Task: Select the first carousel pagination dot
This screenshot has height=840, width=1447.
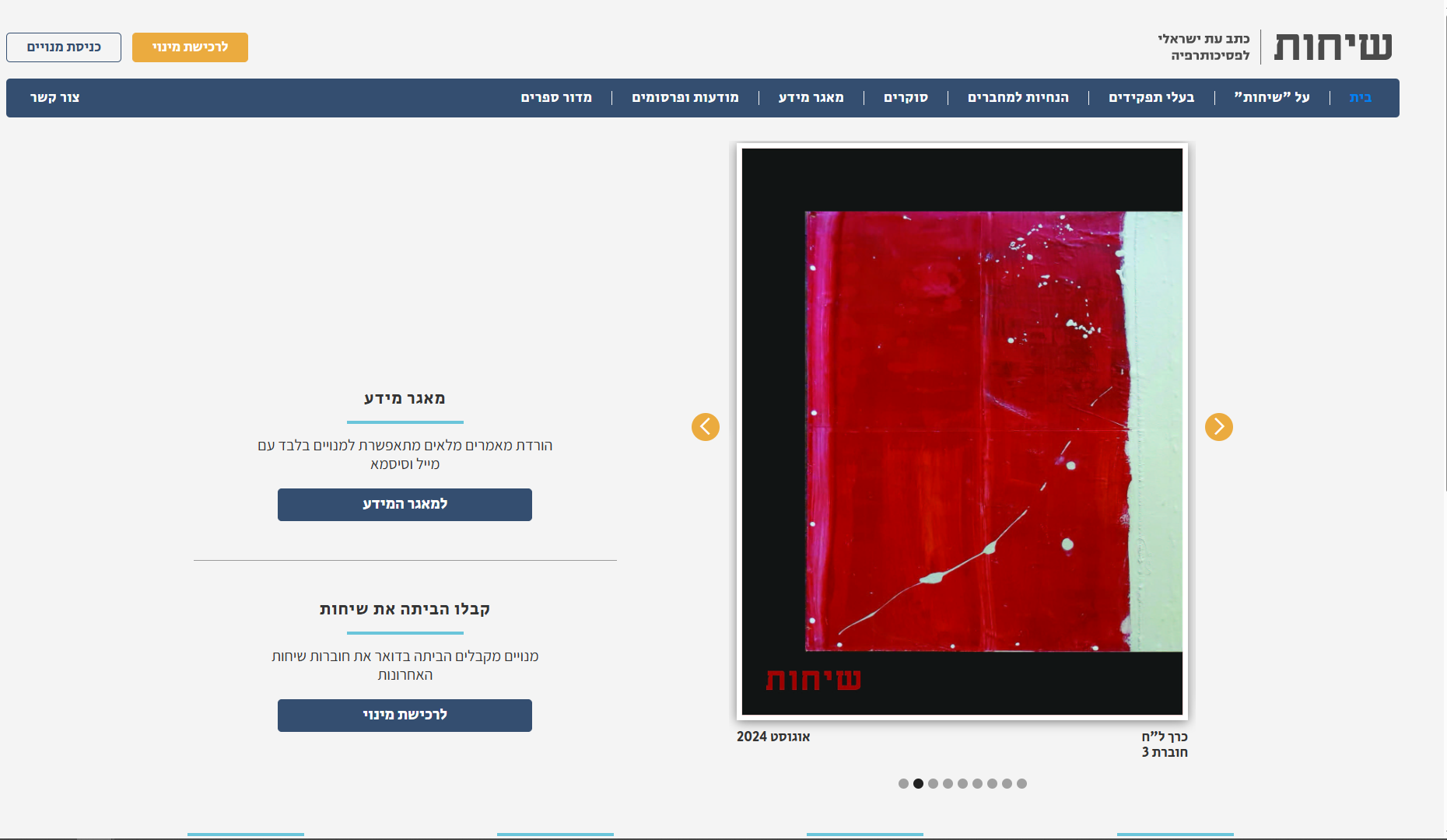Action: [x=903, y=784]
